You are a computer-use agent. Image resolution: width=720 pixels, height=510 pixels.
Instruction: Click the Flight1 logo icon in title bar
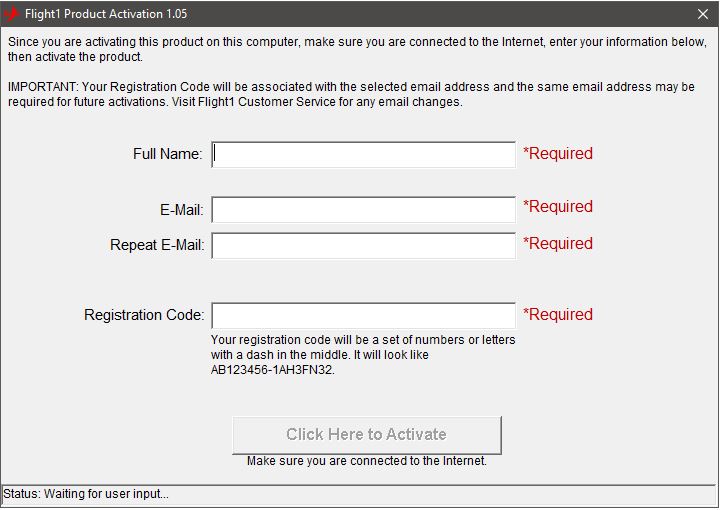pyautogui.click(x=11, y=14)
